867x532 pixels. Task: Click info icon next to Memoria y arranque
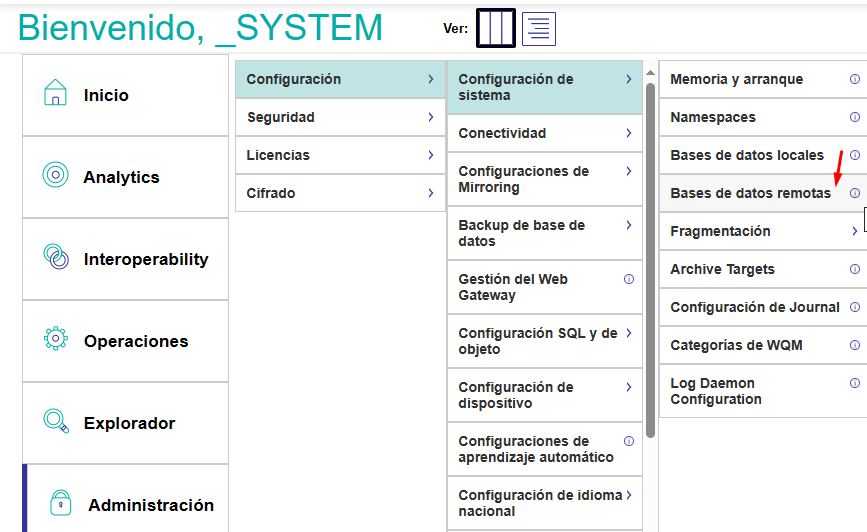854,79
